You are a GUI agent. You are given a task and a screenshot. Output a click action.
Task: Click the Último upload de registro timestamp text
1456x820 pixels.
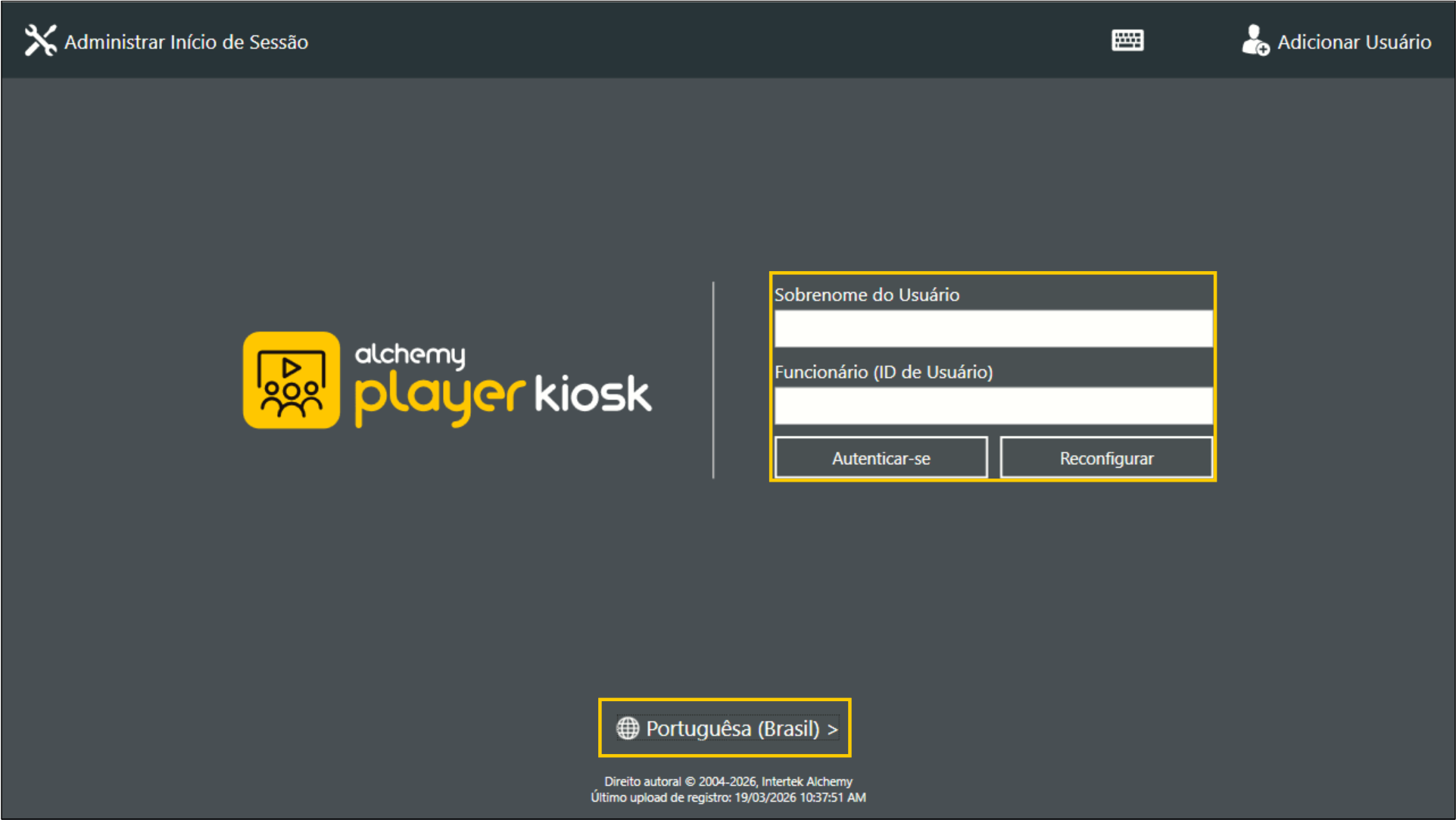pos(727,797)
